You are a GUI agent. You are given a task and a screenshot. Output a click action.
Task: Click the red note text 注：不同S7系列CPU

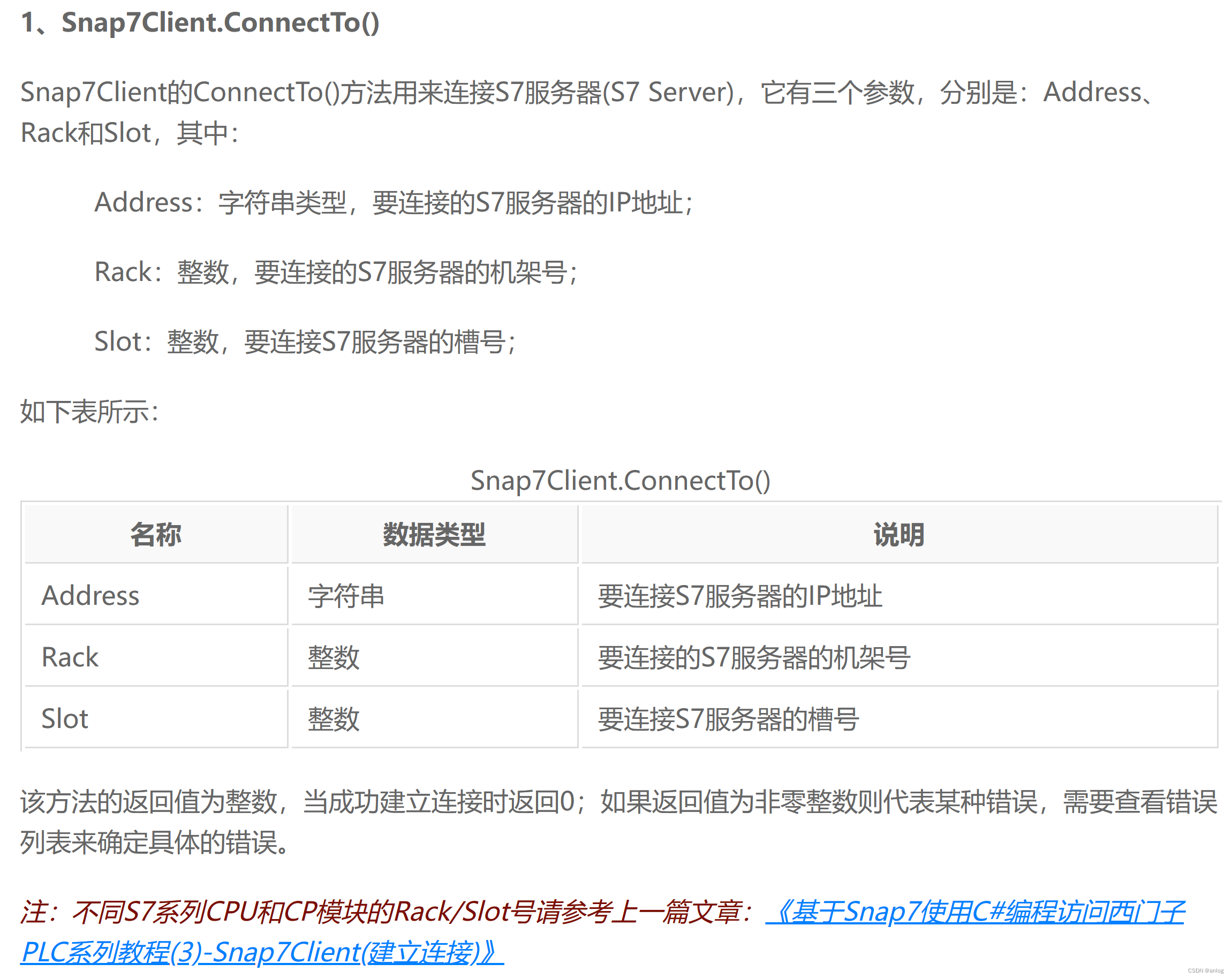pyautogui.click(x=389, y=912)
